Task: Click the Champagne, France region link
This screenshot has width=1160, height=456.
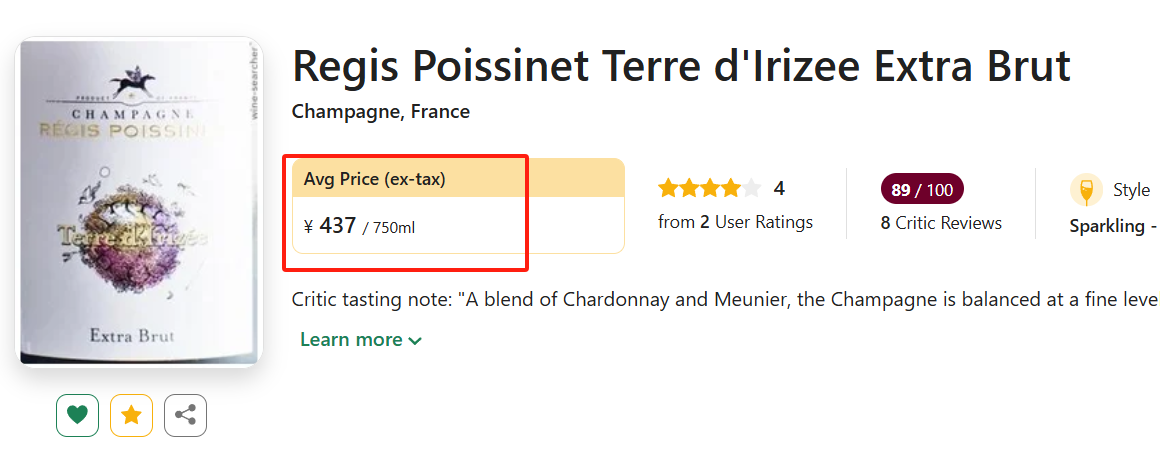Action: pos(380,111)
